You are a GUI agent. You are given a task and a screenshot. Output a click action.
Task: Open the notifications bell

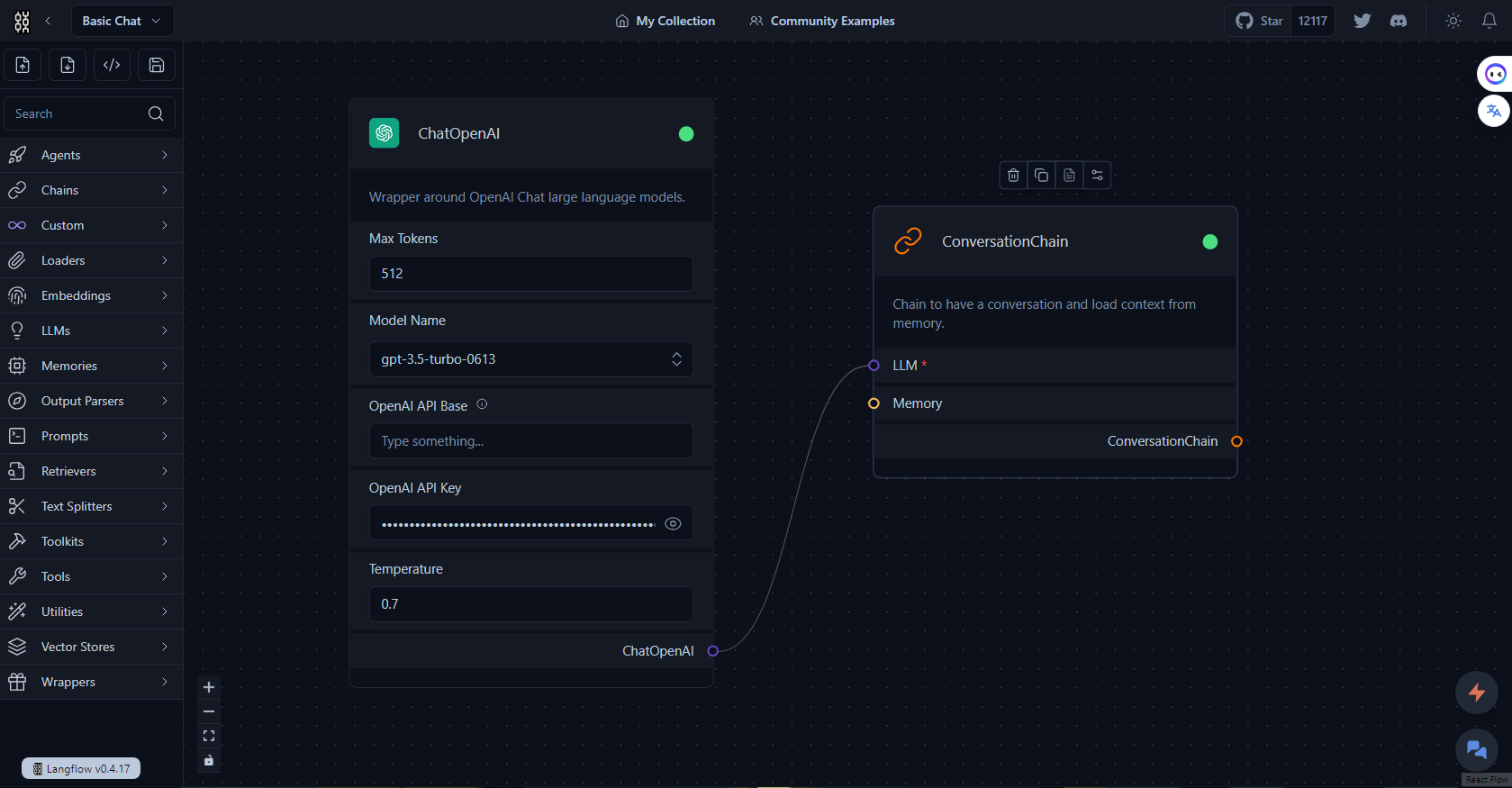pos(1489,21)
